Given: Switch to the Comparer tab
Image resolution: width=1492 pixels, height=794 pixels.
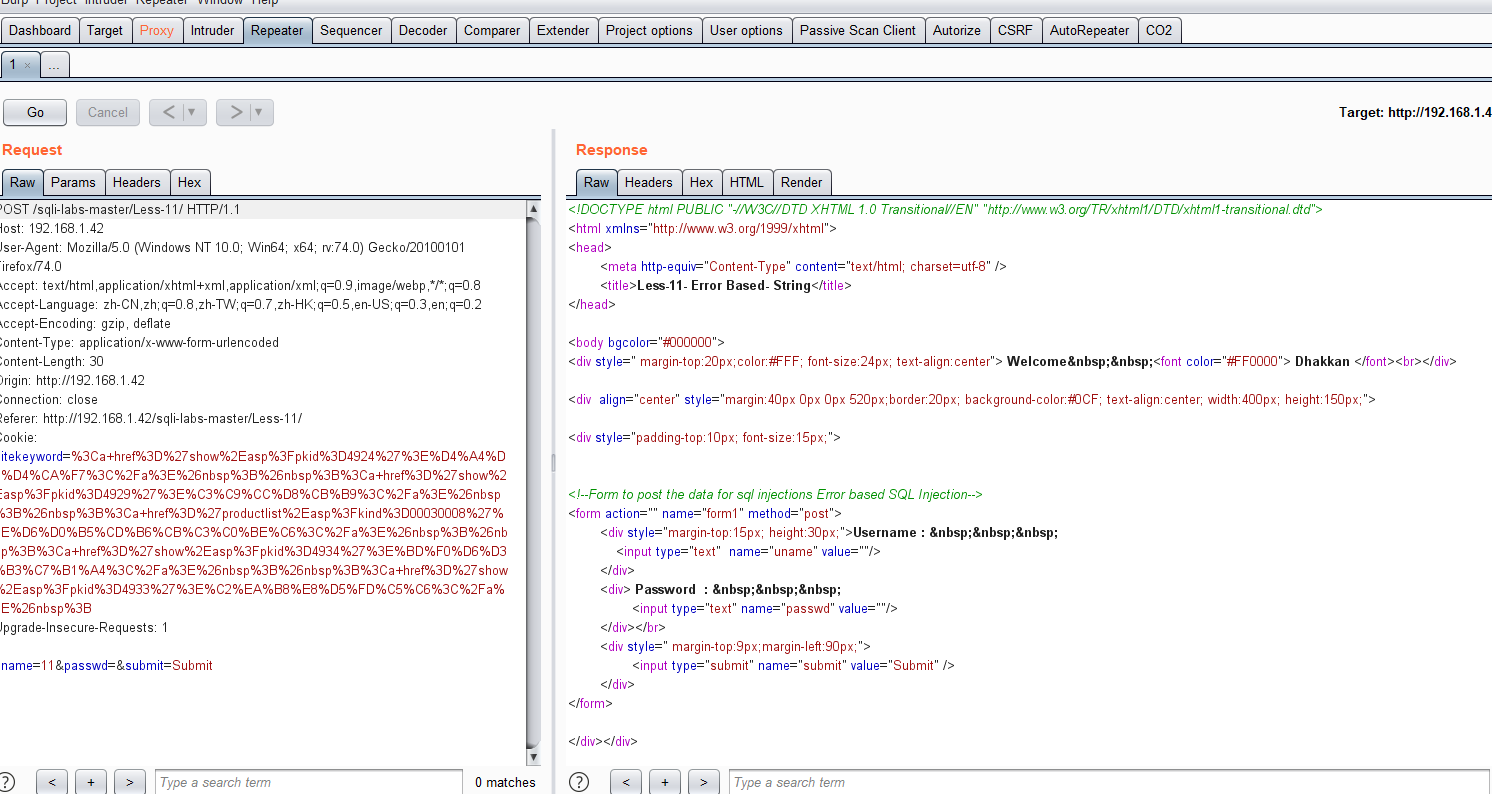Looking at the screenshot, I should click(492, 30).
